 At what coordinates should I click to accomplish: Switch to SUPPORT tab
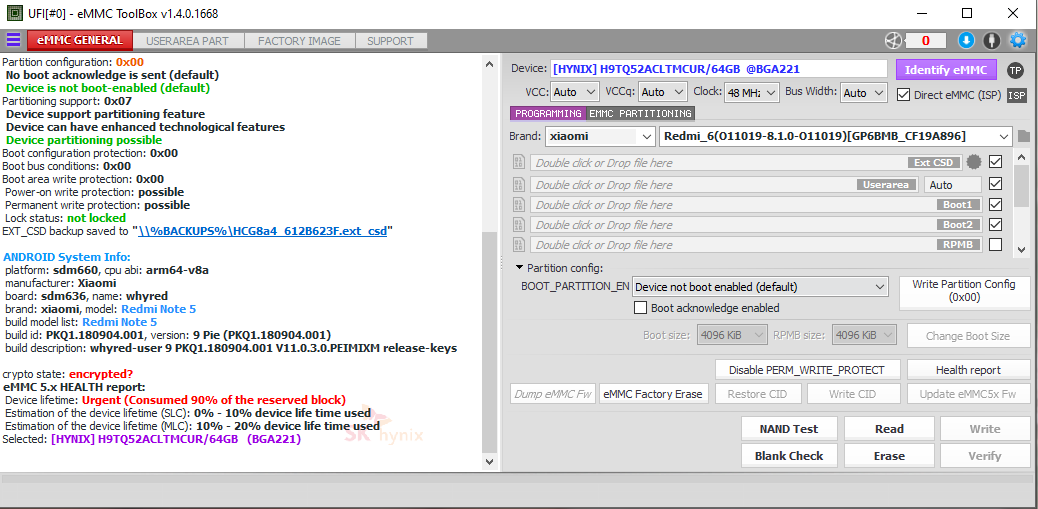click(x=391, y=41)
